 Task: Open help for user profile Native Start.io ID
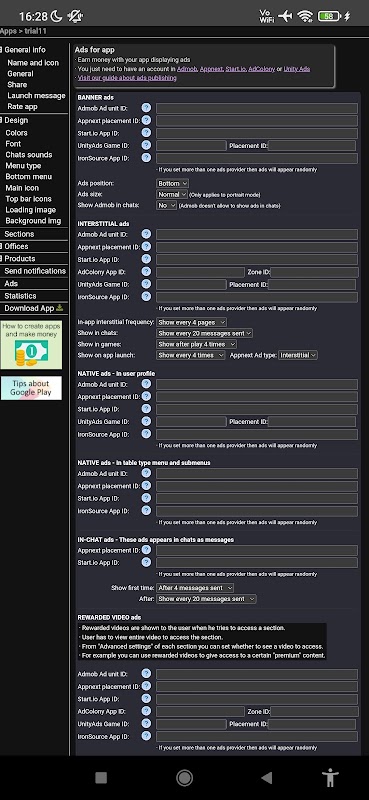point(146,409)
